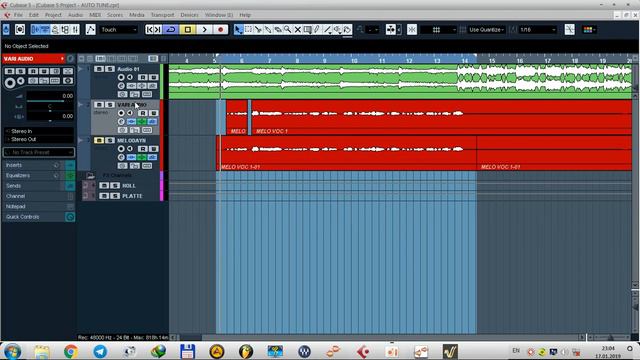Mute the MELODAYN track
This screenshot has height=360, width=640.
(99, 140)
